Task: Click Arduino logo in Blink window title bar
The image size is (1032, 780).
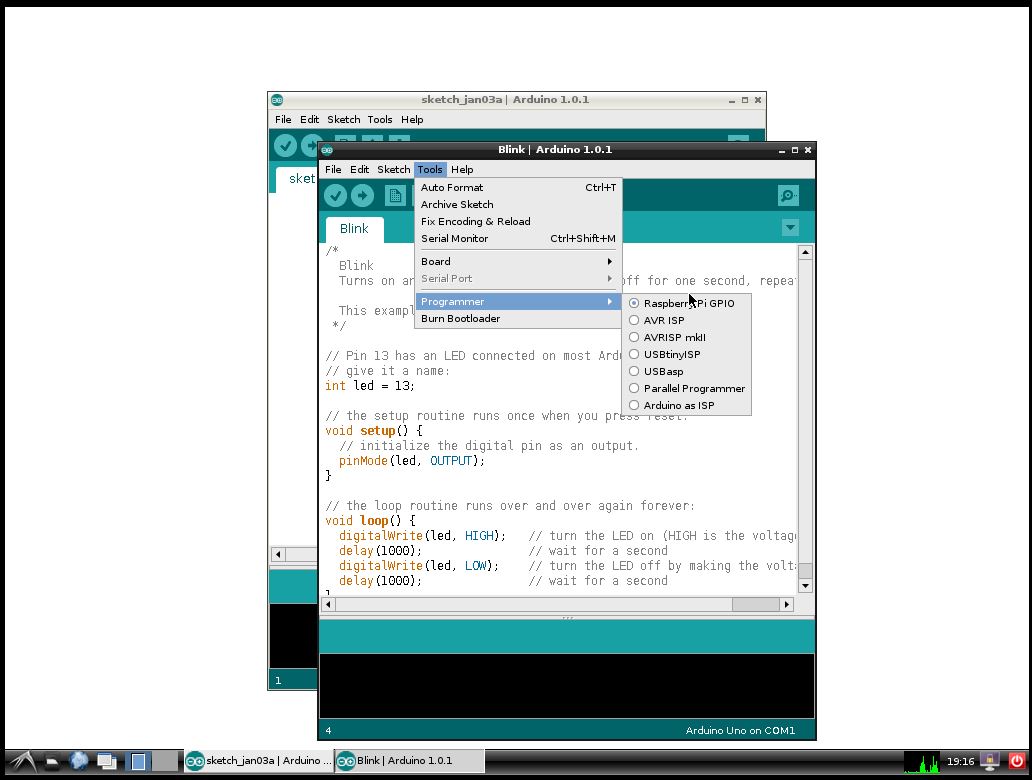Action: tap(327, 150)
